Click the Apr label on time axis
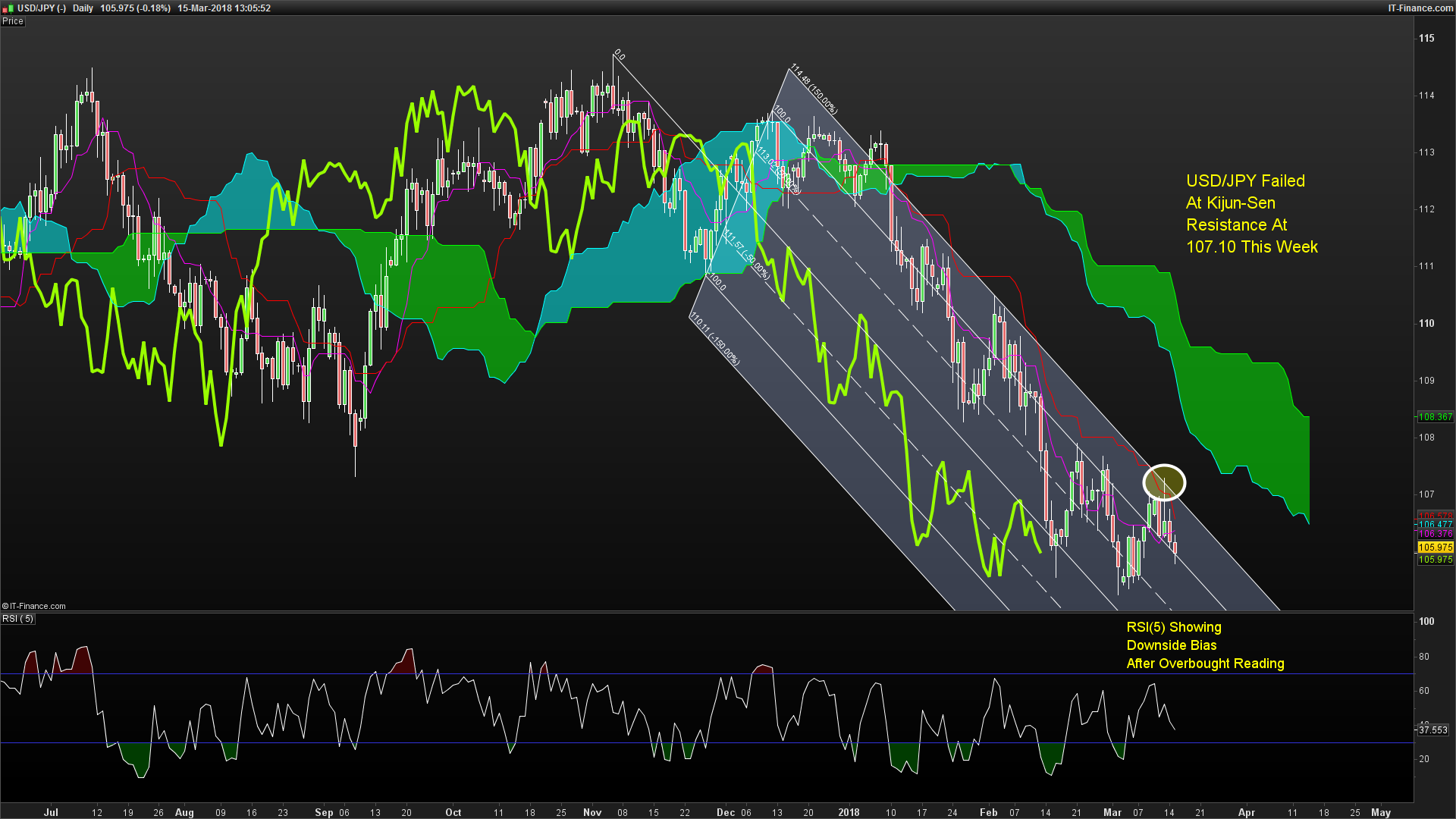1456x819 pixels. point(1246,812)
